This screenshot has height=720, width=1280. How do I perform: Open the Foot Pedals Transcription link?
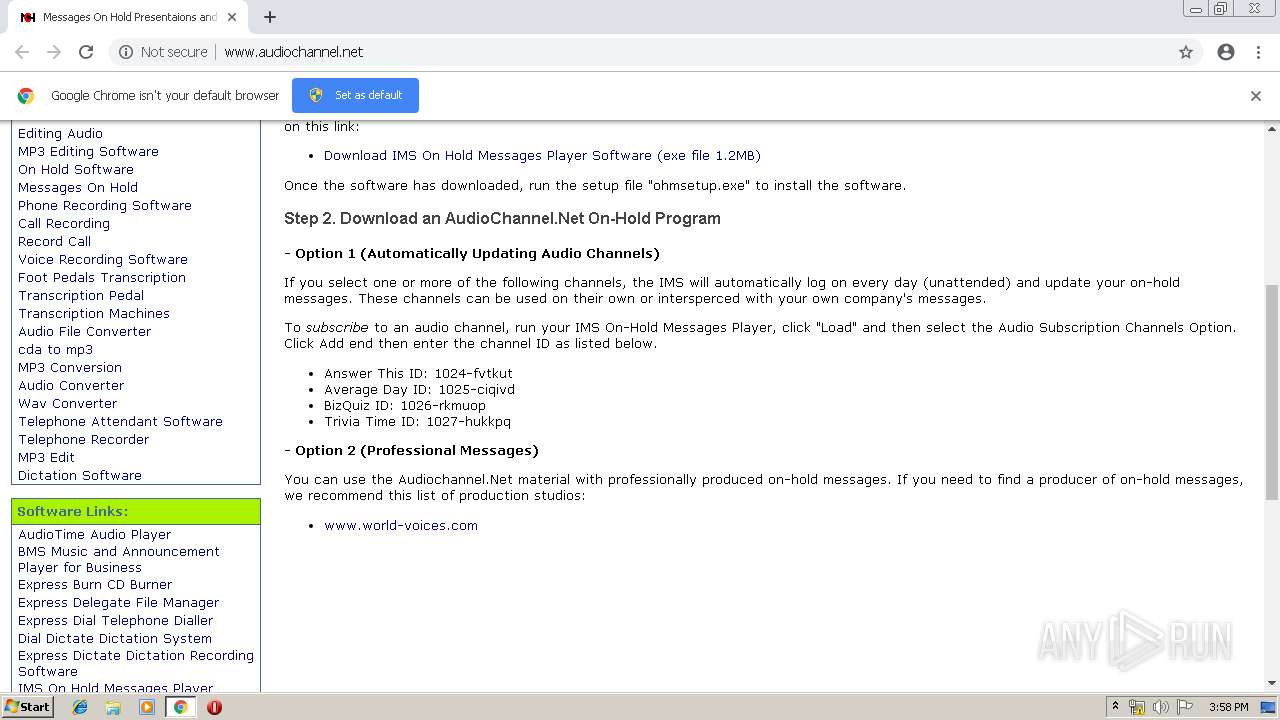102,277
